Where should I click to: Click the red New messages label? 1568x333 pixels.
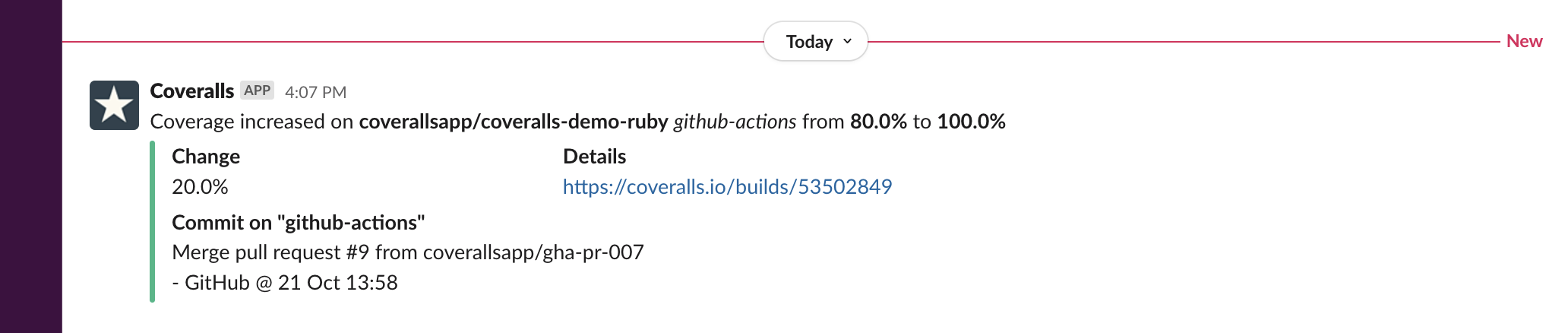1524,41
